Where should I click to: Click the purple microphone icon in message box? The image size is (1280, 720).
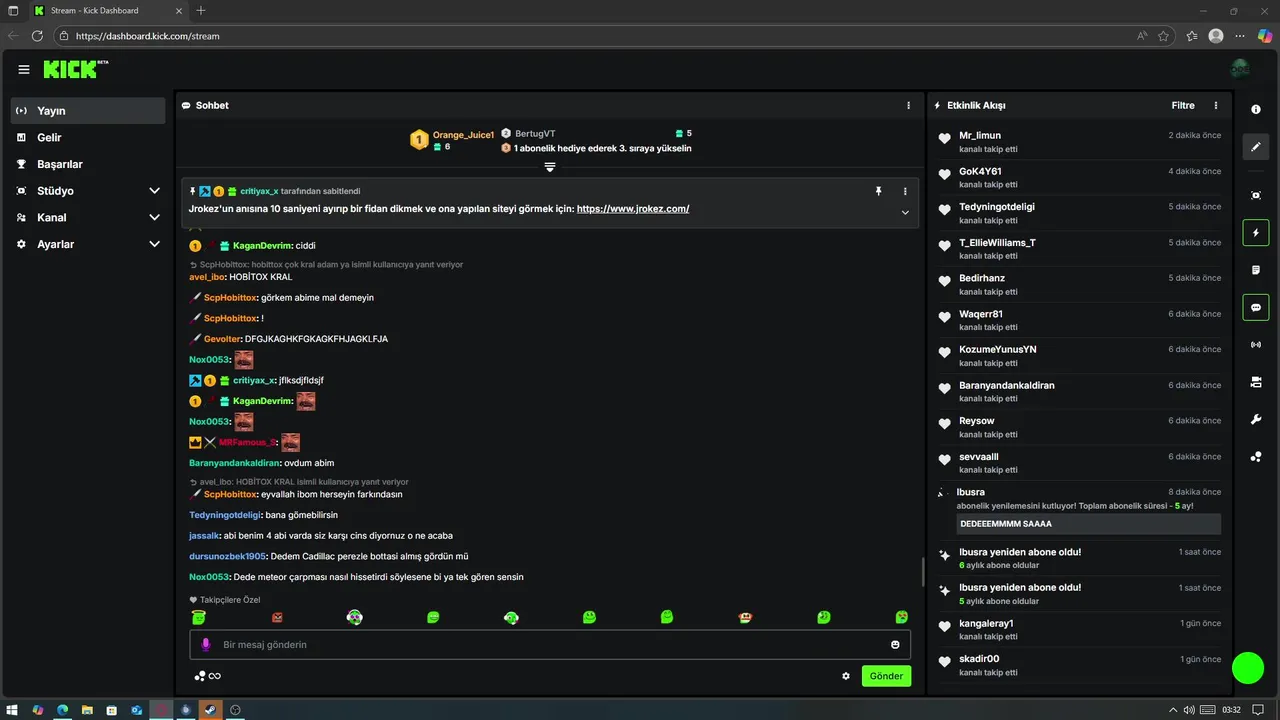tap(206, 645)
